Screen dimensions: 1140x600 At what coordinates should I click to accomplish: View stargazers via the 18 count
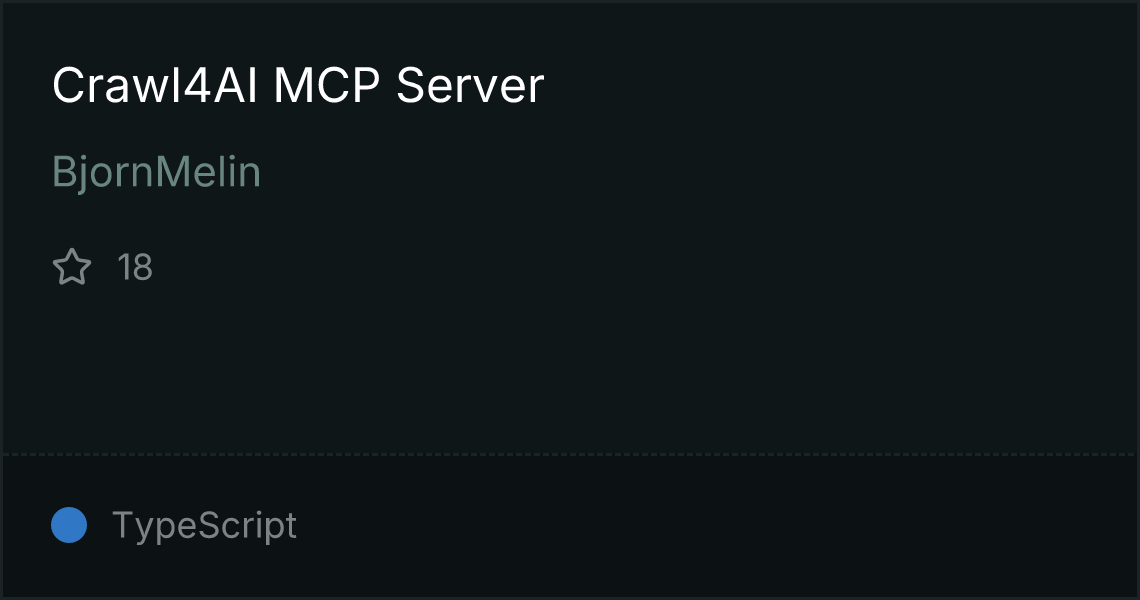pos(135,268)
